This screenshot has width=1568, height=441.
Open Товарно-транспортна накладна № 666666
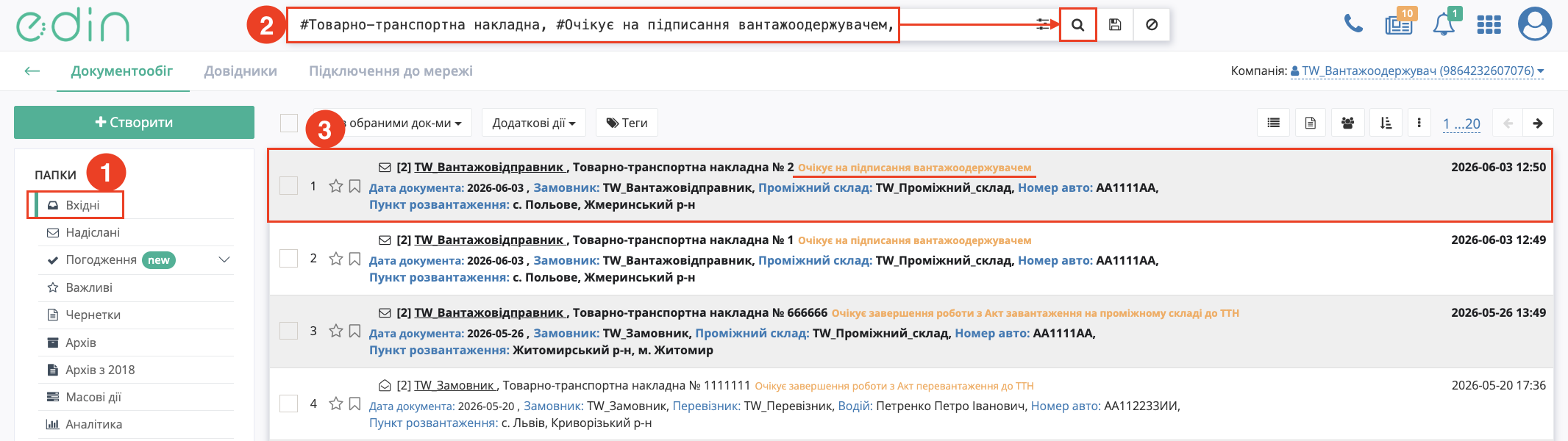(700, 312)
